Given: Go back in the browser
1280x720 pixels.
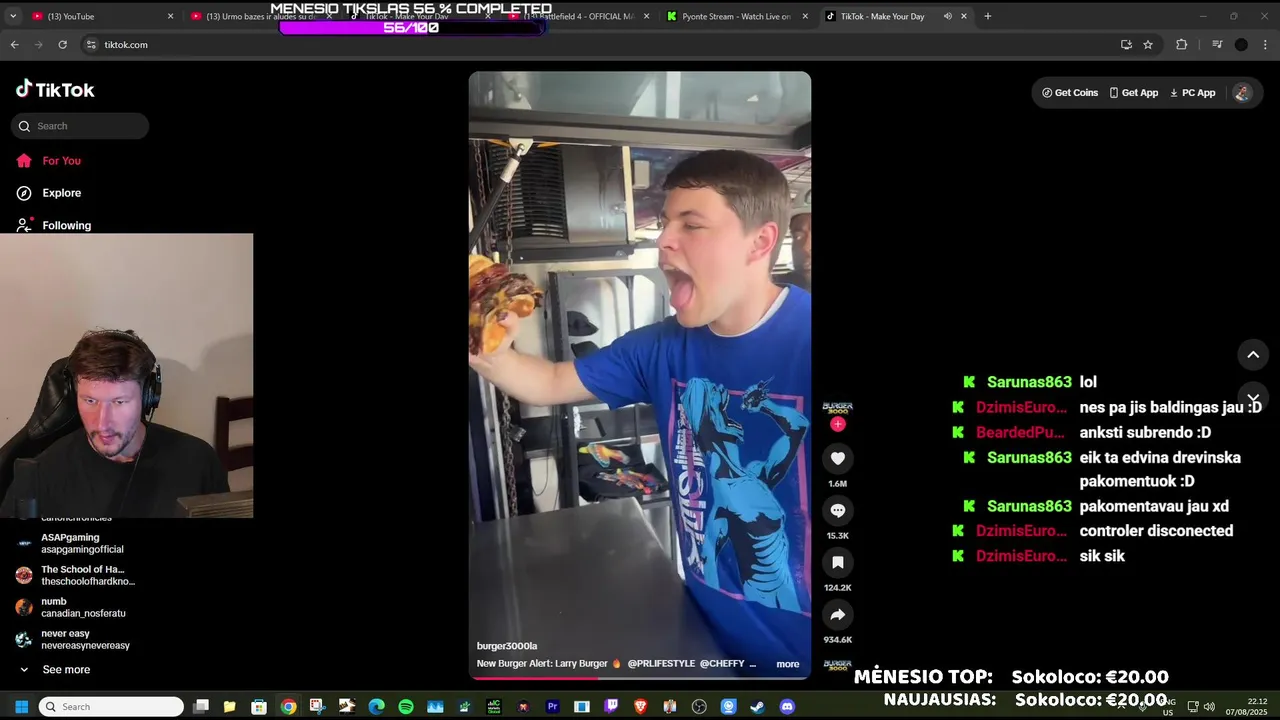Looking at the screenshot, I should (x=14, y=44).
